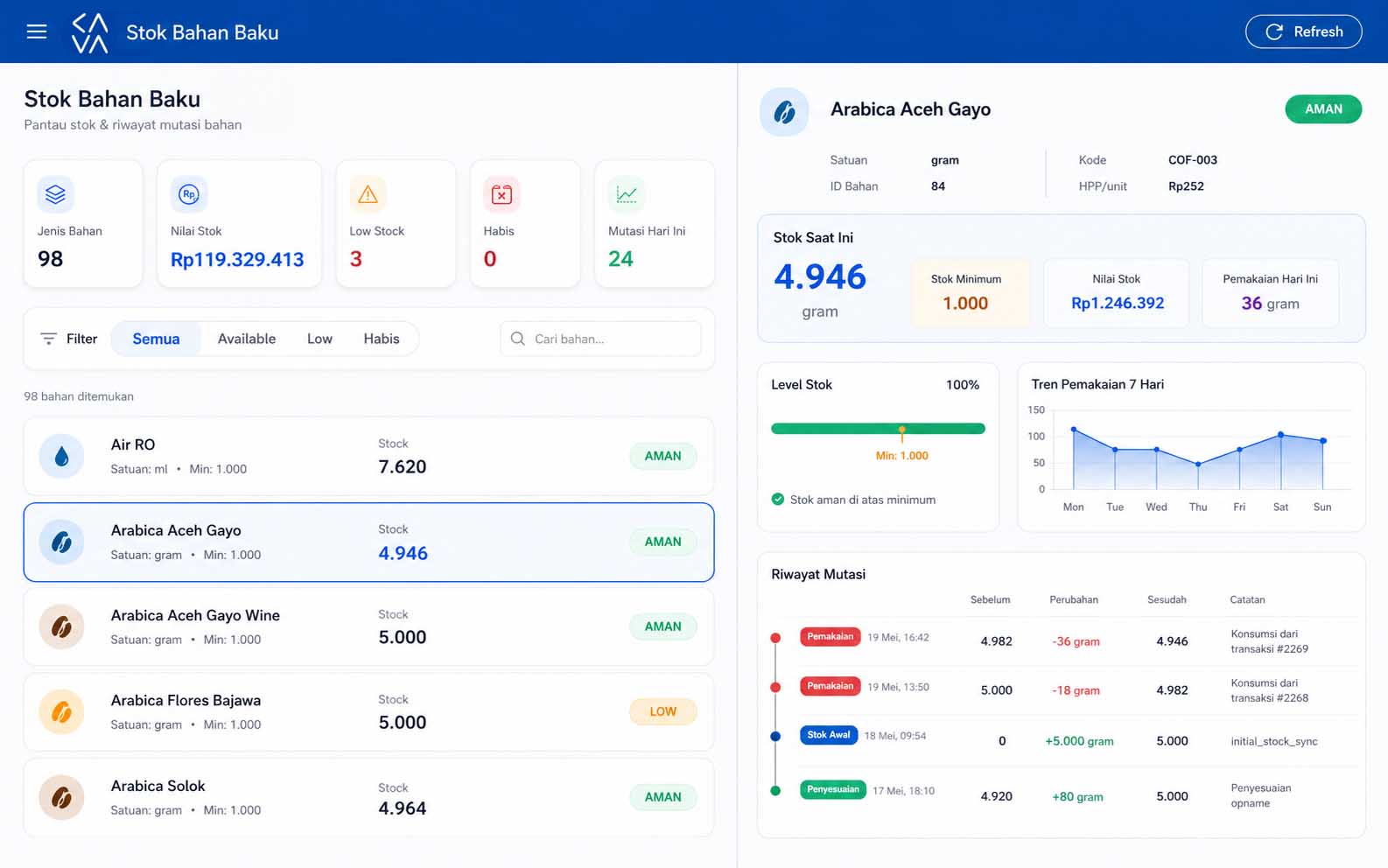Click the Arabica Aceh Gayo list bean icon
The width and height of the screenshot is (1388, 868).
[x=61, y=542]
